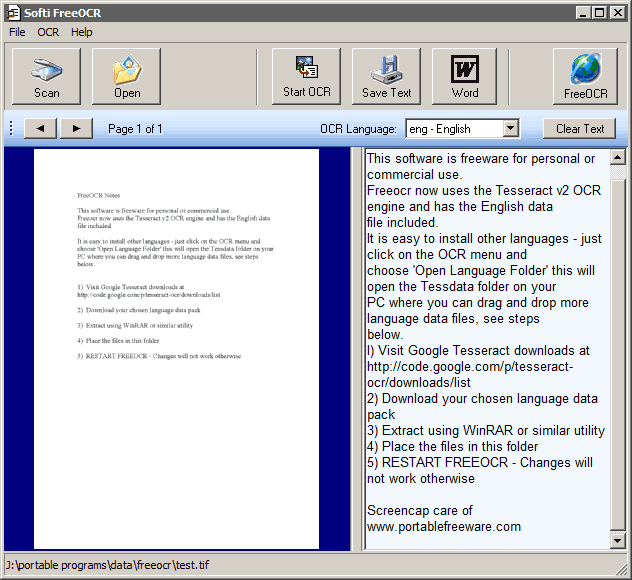
Task: Click the window resize grip in corner
Action: [x=623, y=570]
